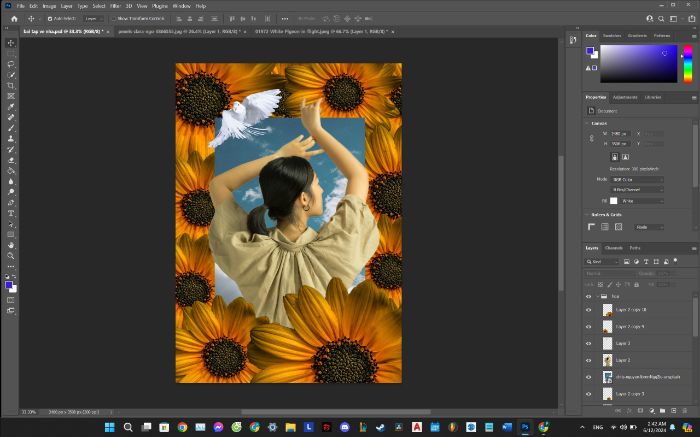Screen dimensions: 700x437
Task: Select the Eyedropper tool
Action: coord(11,107)
